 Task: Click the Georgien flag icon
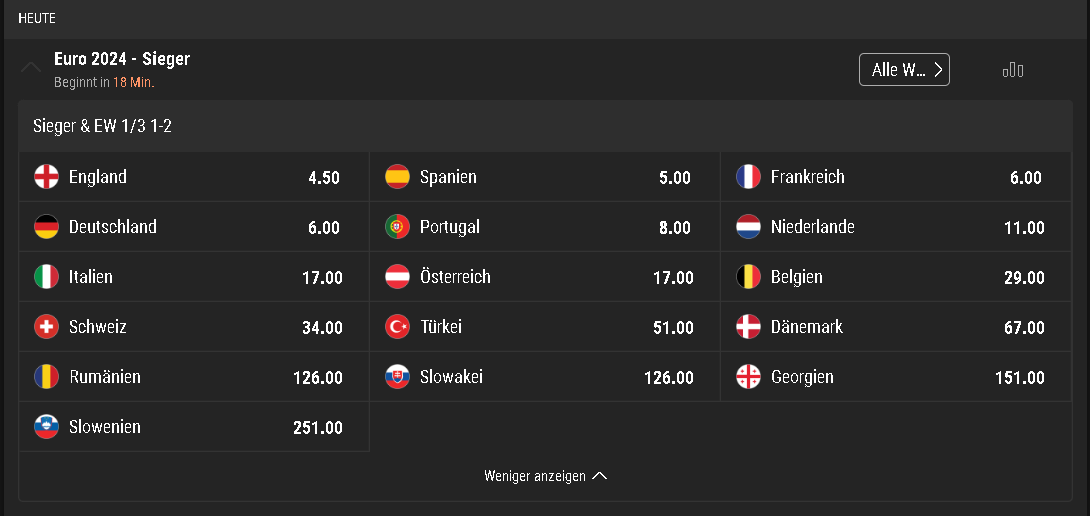(x=749, y=377)
